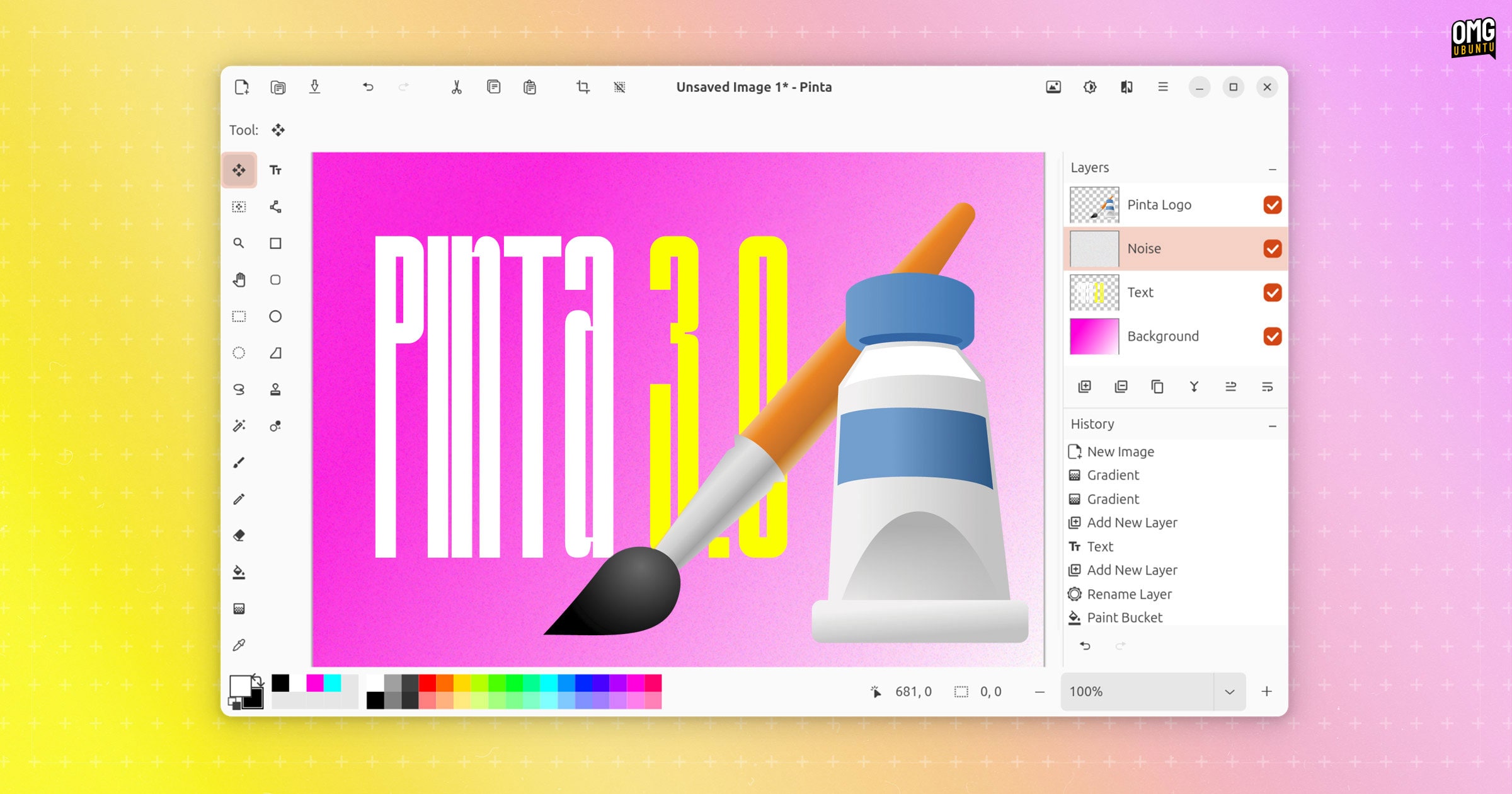The image size is (1512, 794).
Task: Select the Color Picker eyedropper tool
Action: pos(239,645)
